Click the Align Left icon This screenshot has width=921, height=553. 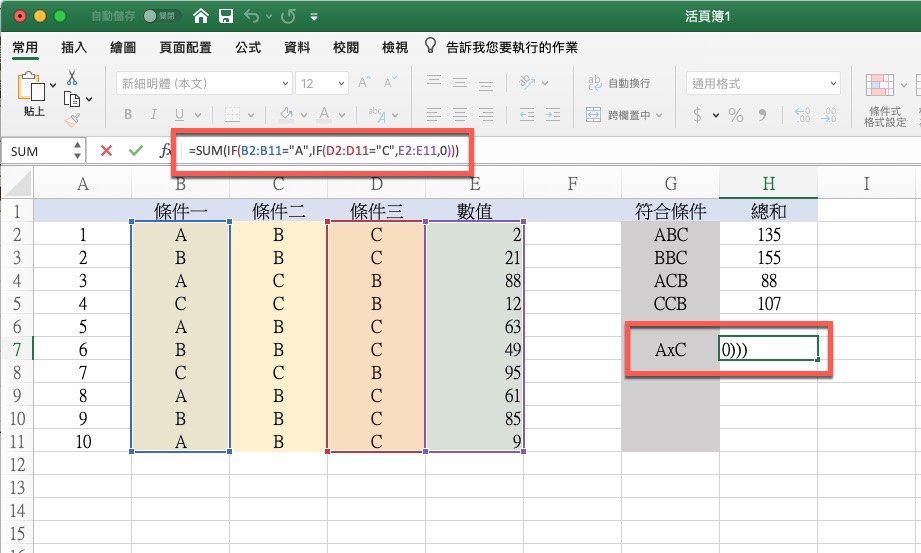tap(434, 115)
